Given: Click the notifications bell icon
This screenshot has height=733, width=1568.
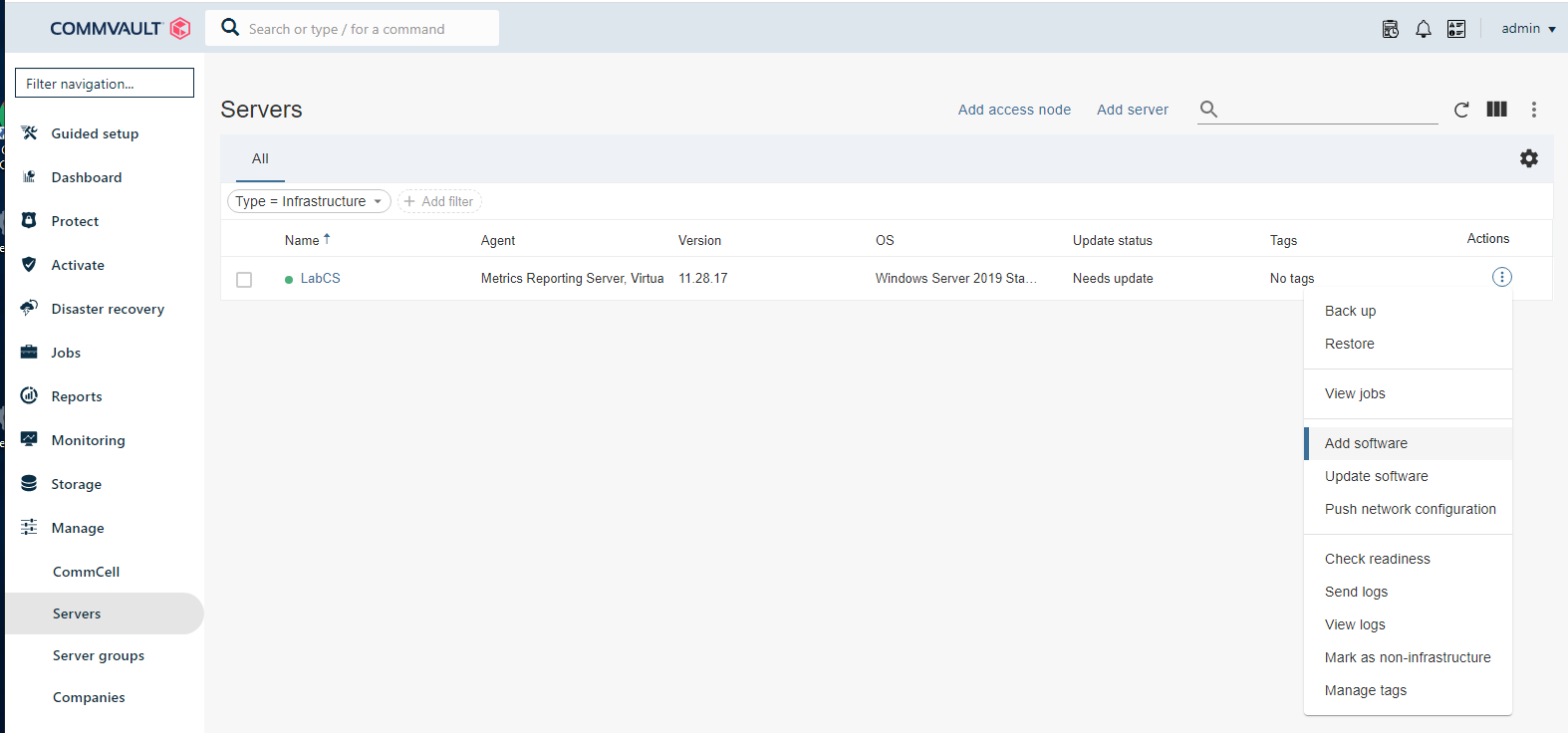Looking at the screenshot, I should click(x=1423, y=29).
